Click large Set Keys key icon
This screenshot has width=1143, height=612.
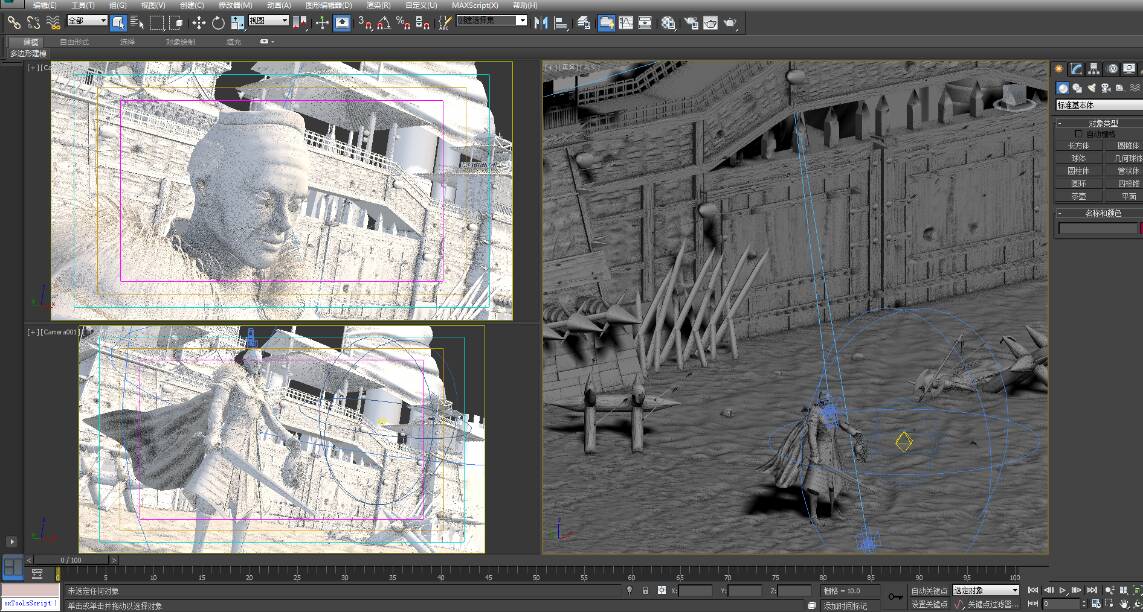[x=894, y=597]
